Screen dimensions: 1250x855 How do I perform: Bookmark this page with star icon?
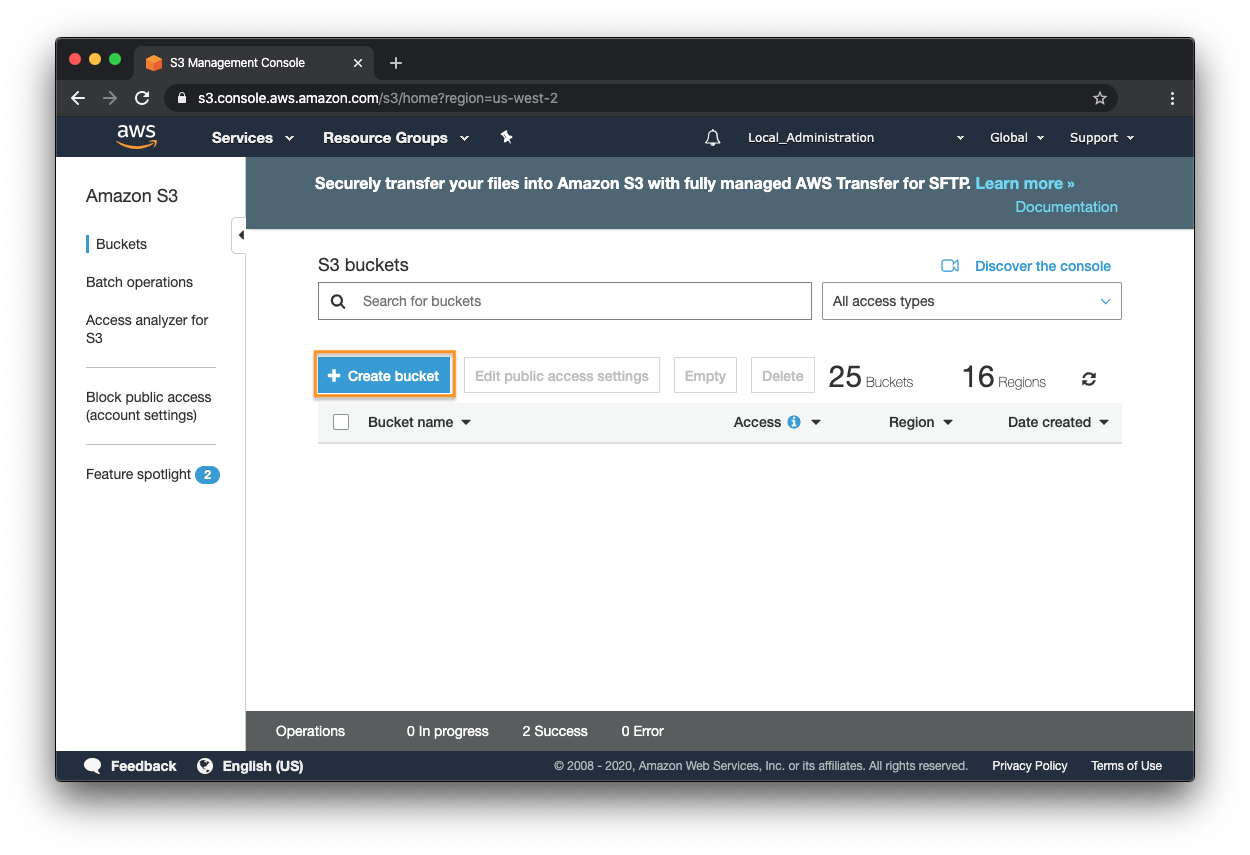pyautogui.click(x=1100, y=98)
